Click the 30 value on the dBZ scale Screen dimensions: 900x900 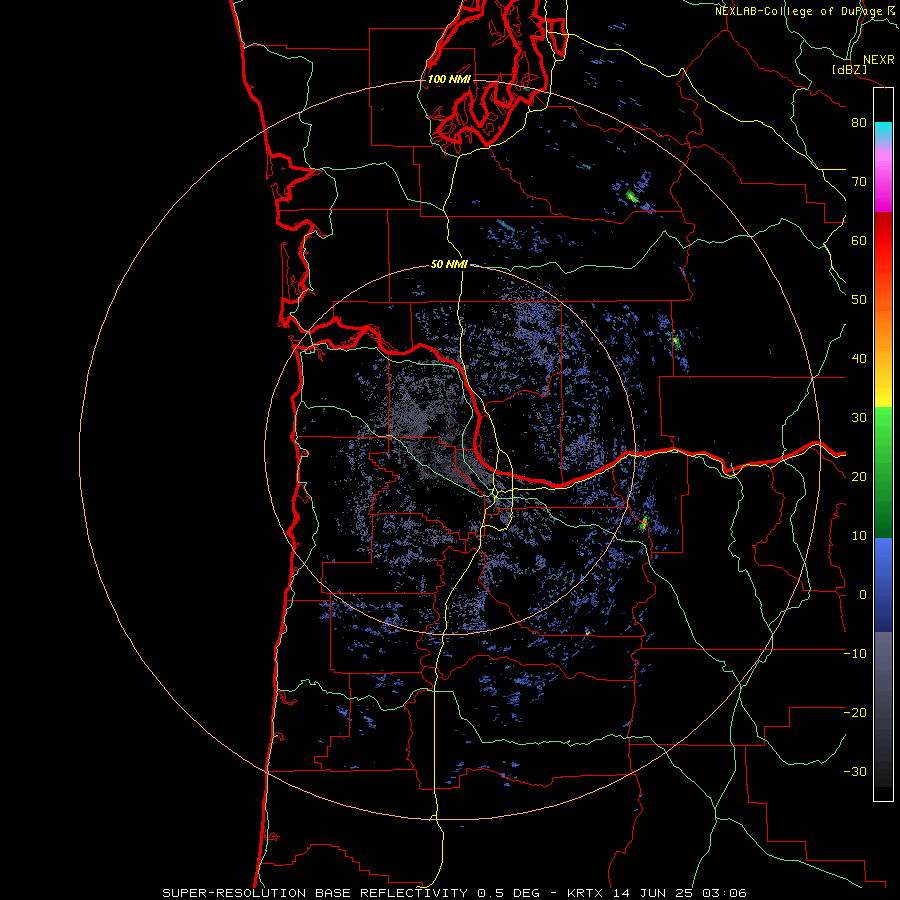click(859, 418)
